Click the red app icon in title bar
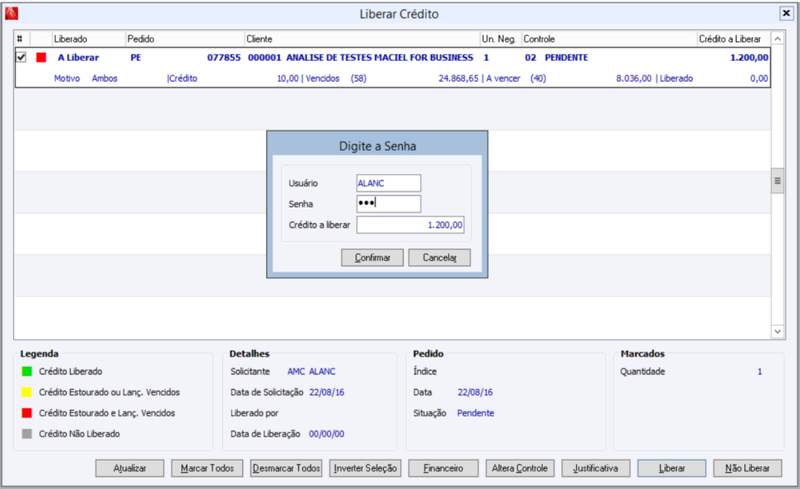This screenshot has height=489, width=800. pyautogui.click(x=11, y=13)
